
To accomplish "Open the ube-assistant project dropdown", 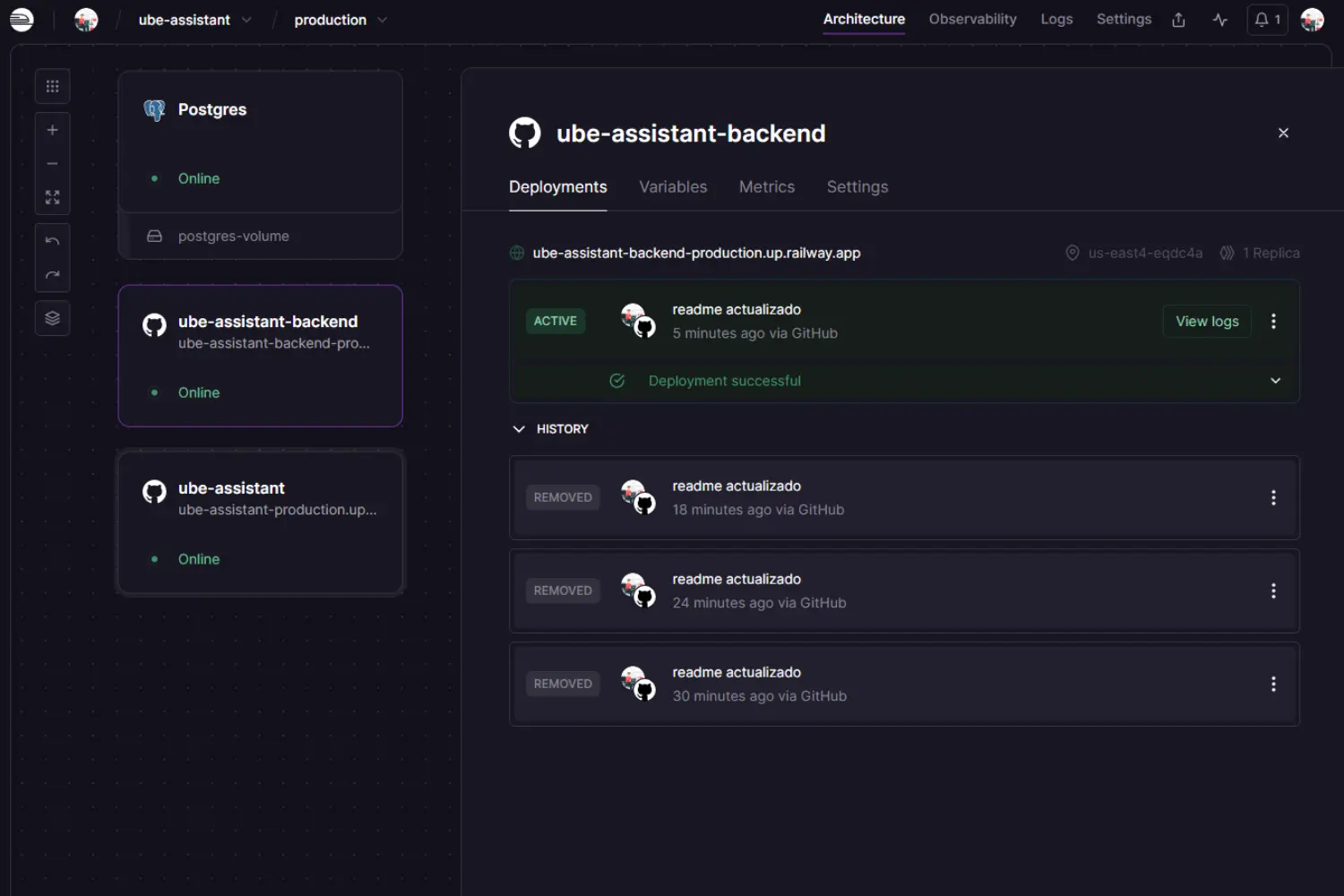I will (194, 19).
